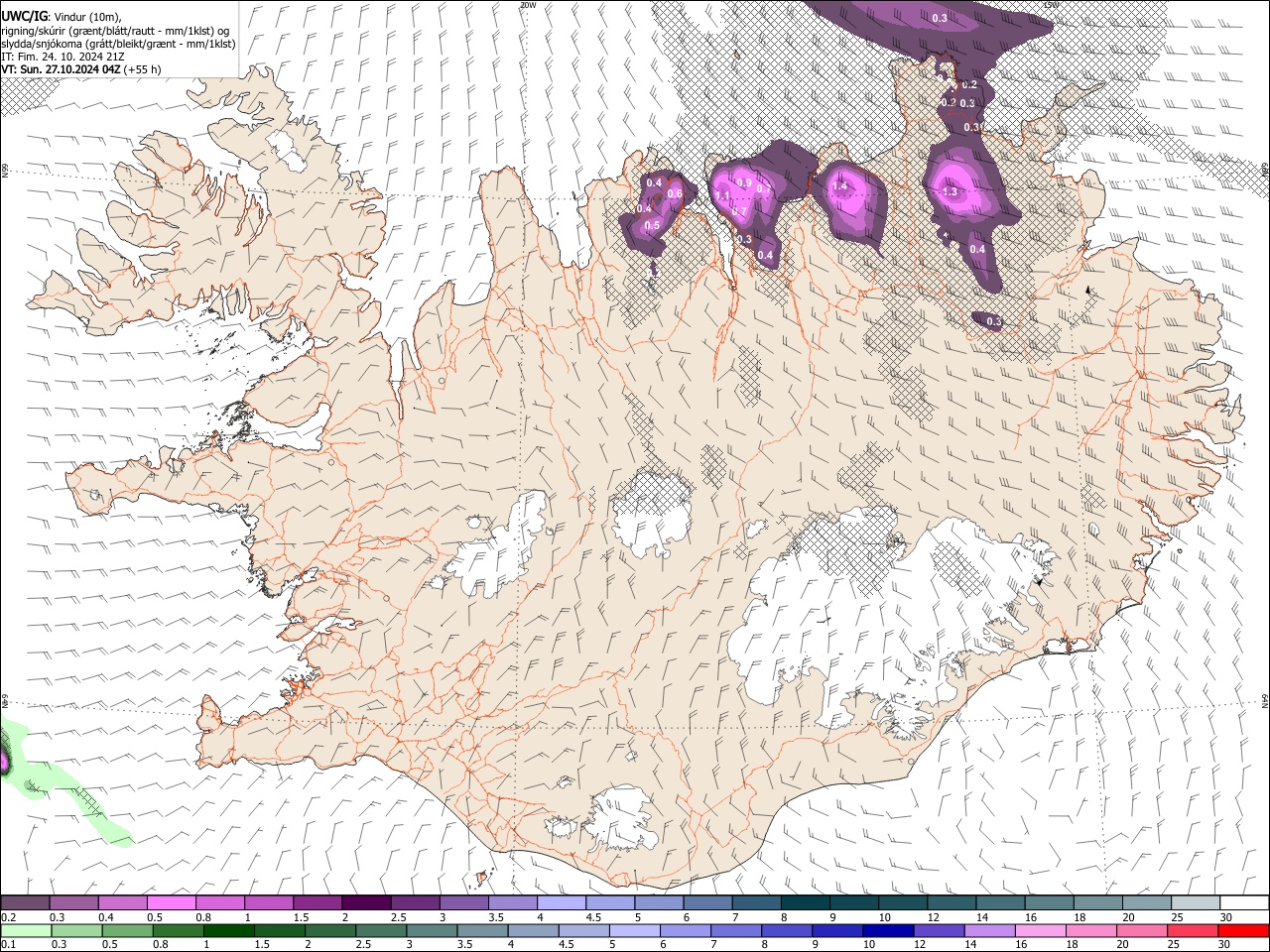1270x952 pixels.
Task: Select white upper legend swatch starting at 30
Action: (x=1243, y=903)
